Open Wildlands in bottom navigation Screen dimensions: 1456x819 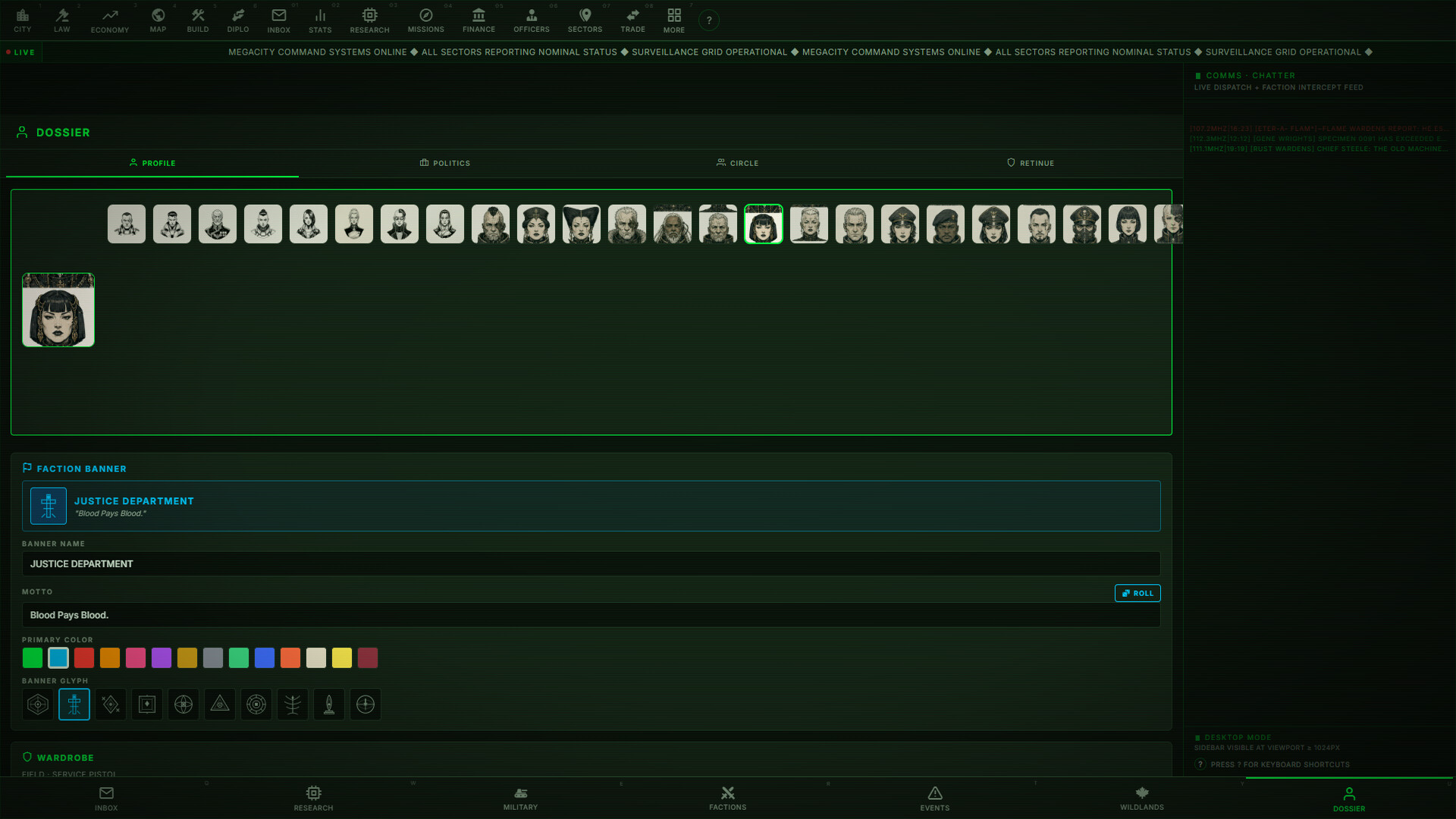[x=1142, y=799]
